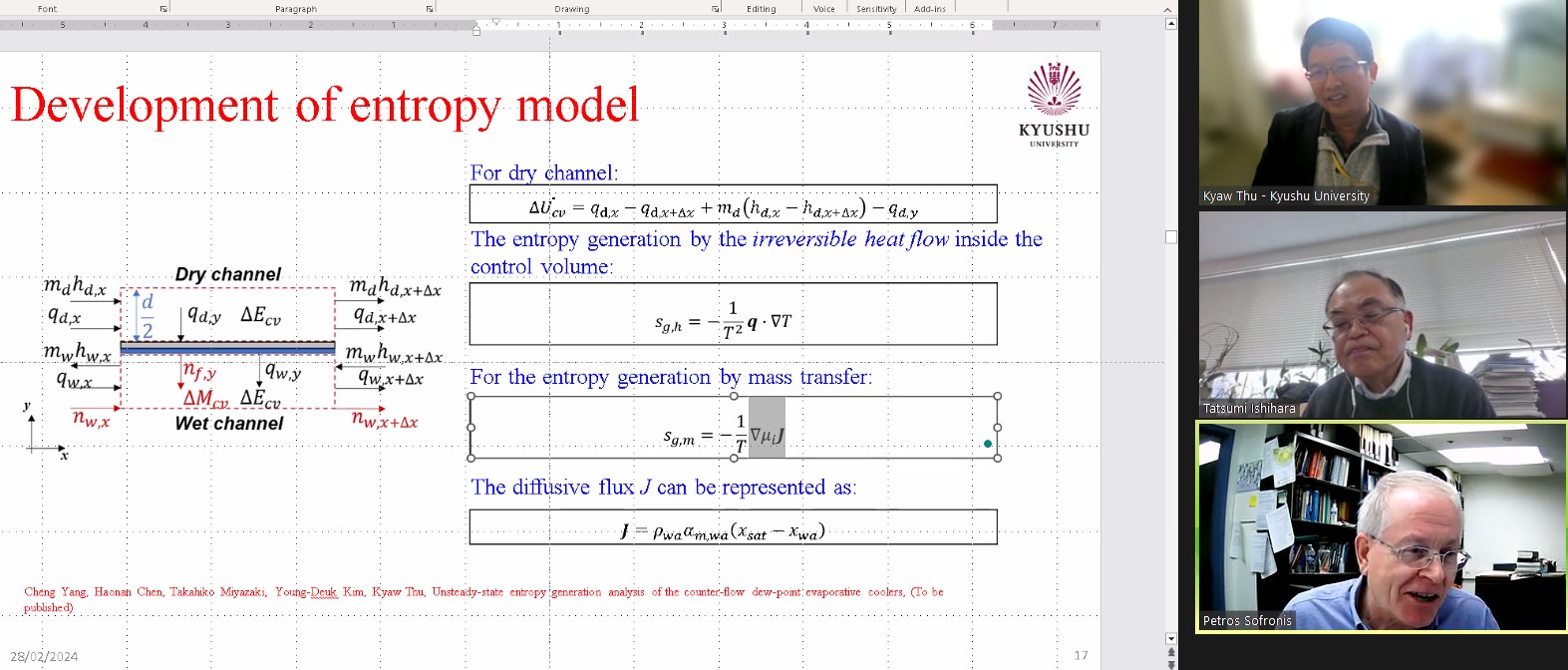
Task: Click the Editing group label in ribbon
Action: [x=761, y=9]
